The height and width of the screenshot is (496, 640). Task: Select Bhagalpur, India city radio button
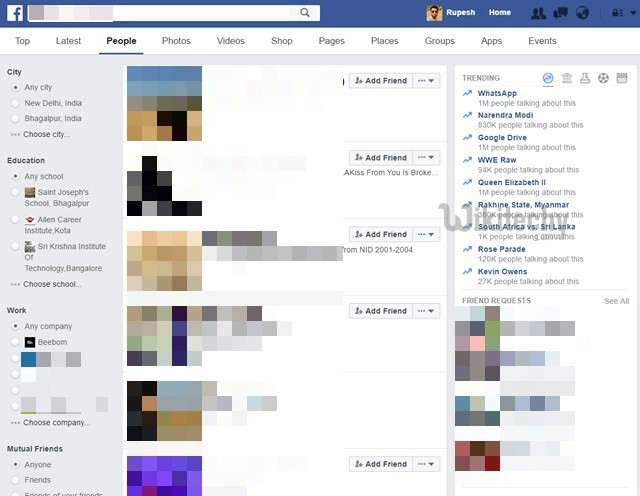(14, 118)
